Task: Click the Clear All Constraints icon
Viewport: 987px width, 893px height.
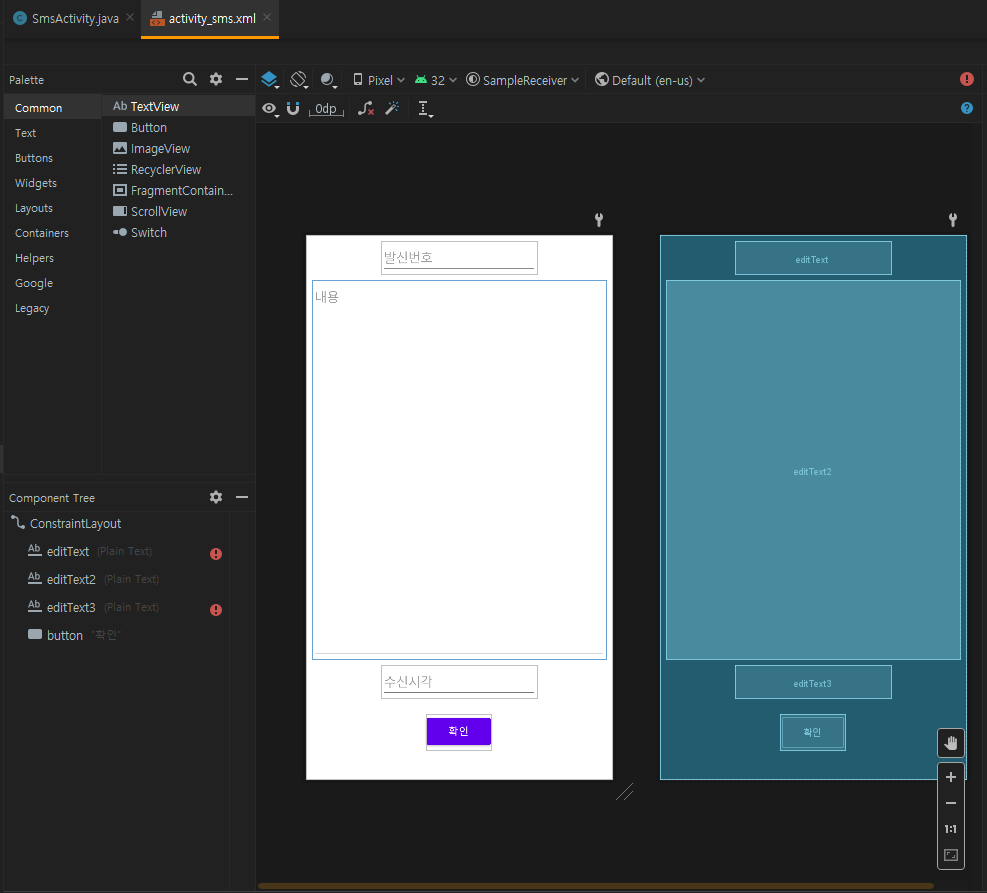Action: tap(366, 108)
